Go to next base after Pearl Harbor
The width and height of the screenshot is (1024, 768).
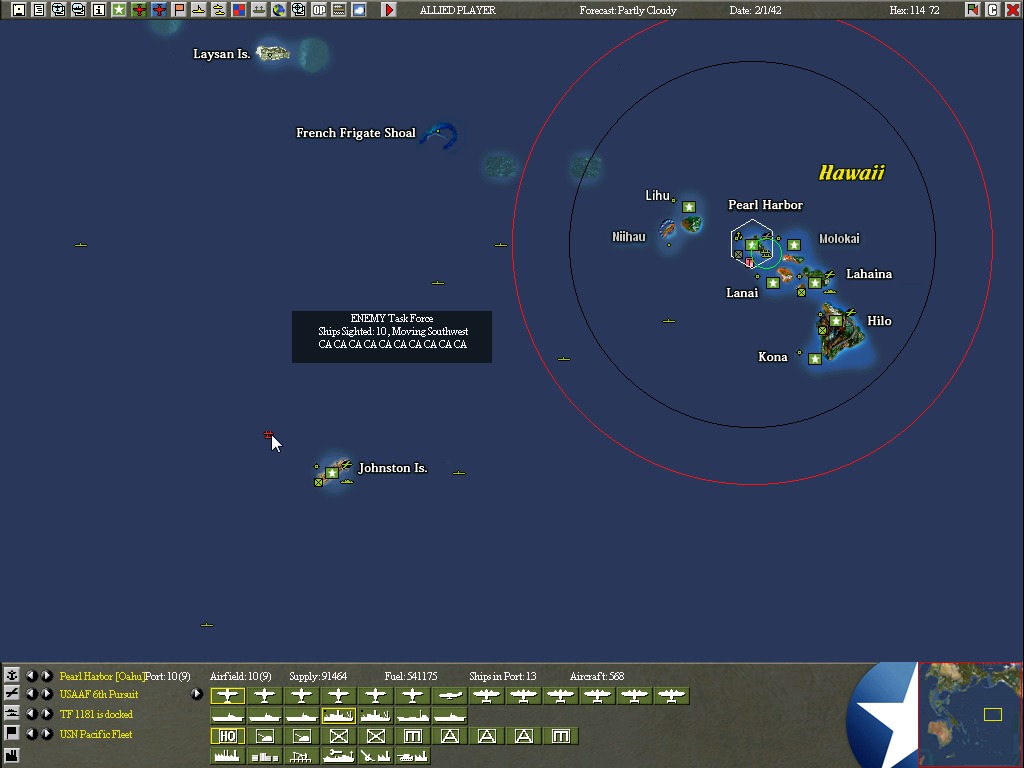tap(47, 675)
